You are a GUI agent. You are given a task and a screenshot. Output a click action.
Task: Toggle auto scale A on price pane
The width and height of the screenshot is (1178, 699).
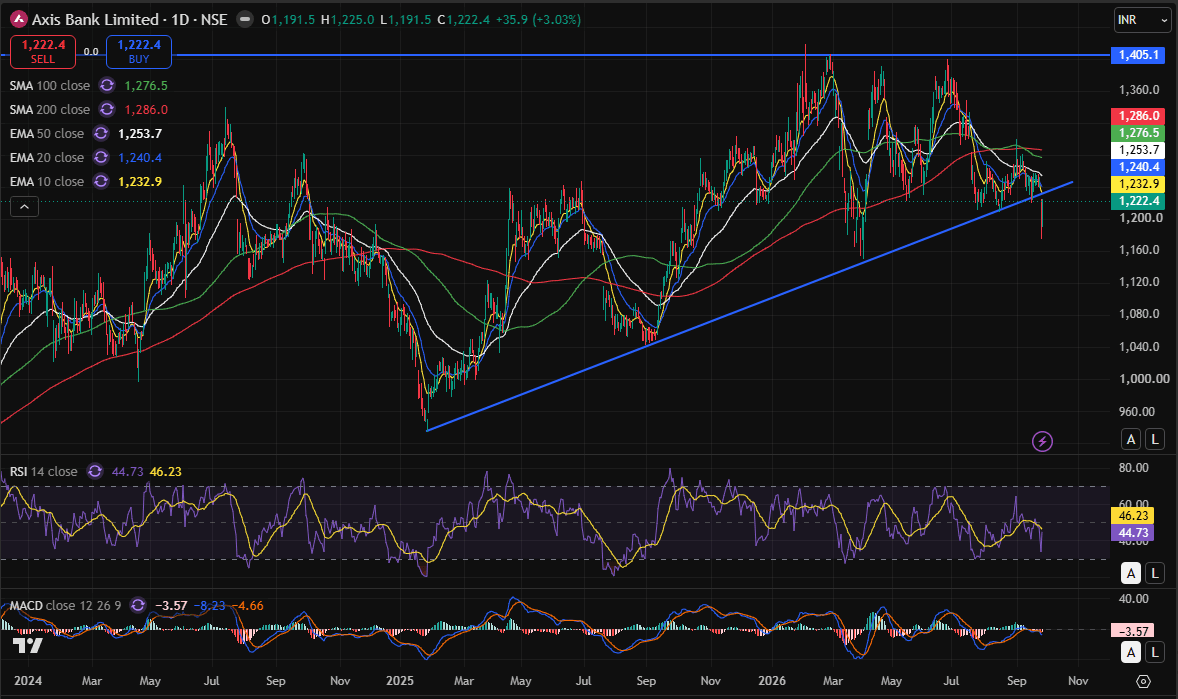[x=1131, y=440]
